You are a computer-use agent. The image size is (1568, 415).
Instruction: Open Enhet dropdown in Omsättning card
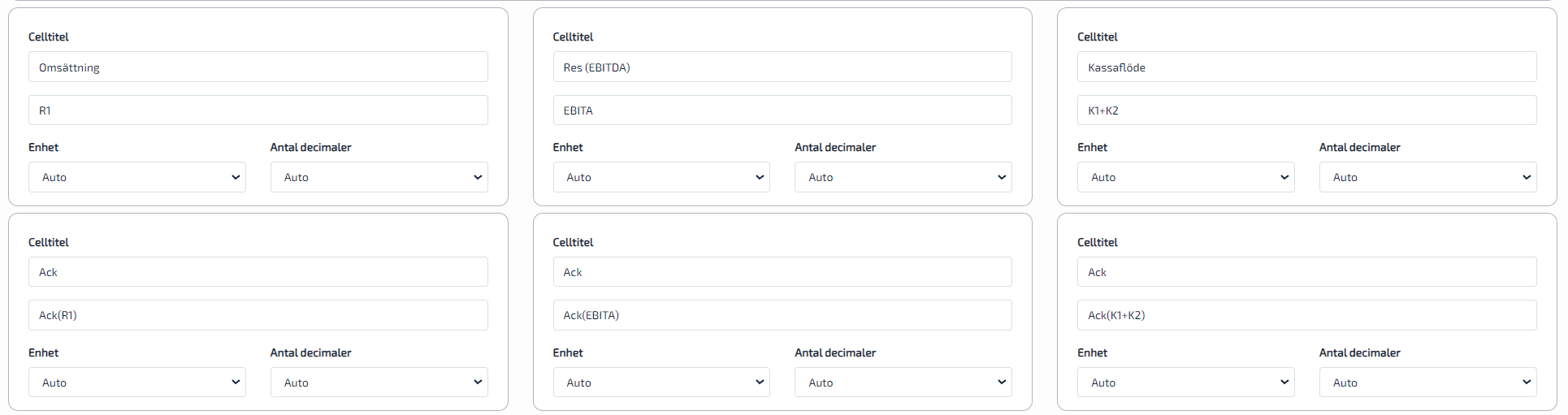[137, 177]
